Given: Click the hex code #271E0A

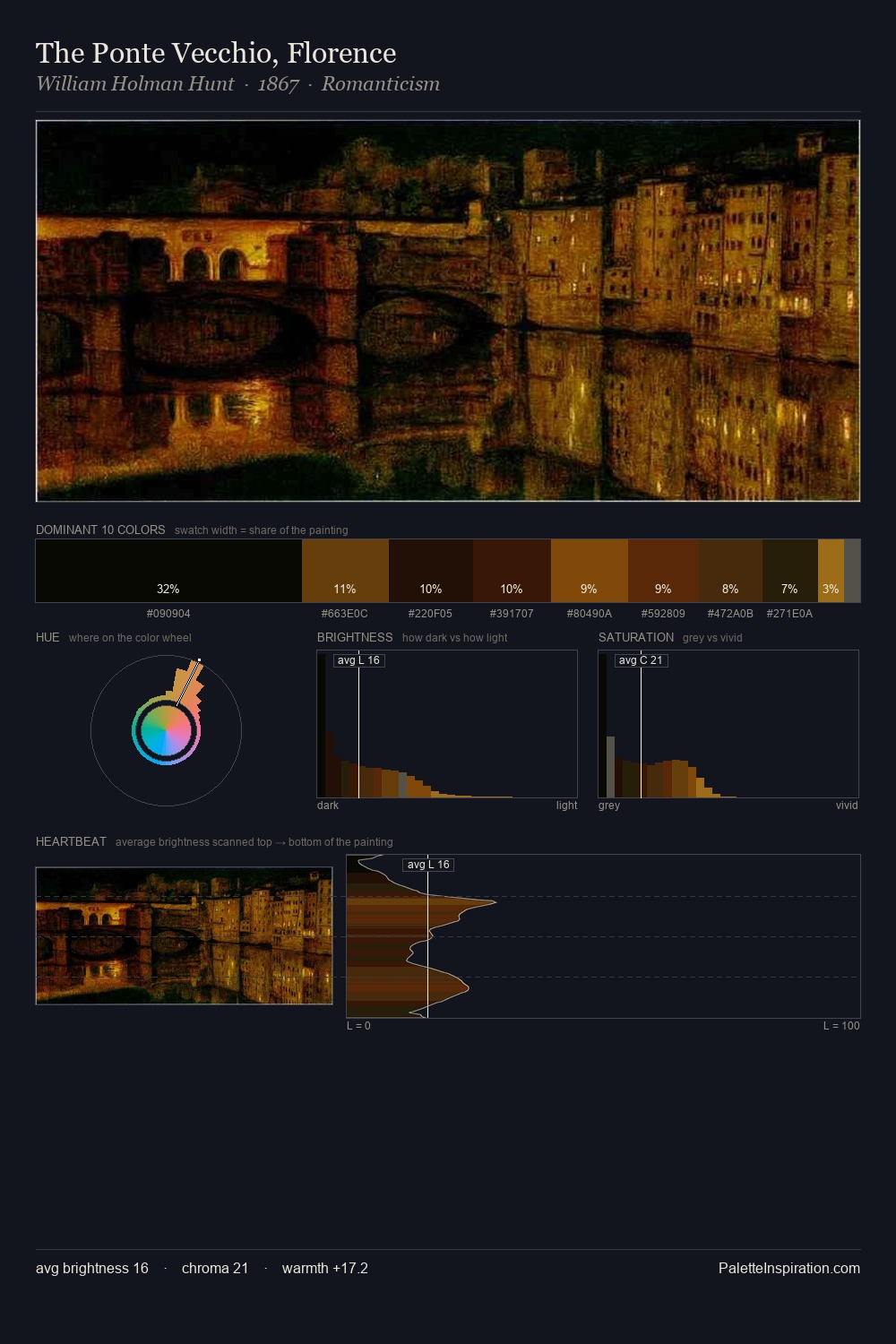Looking at the screenshot, I should pos(789,614).
